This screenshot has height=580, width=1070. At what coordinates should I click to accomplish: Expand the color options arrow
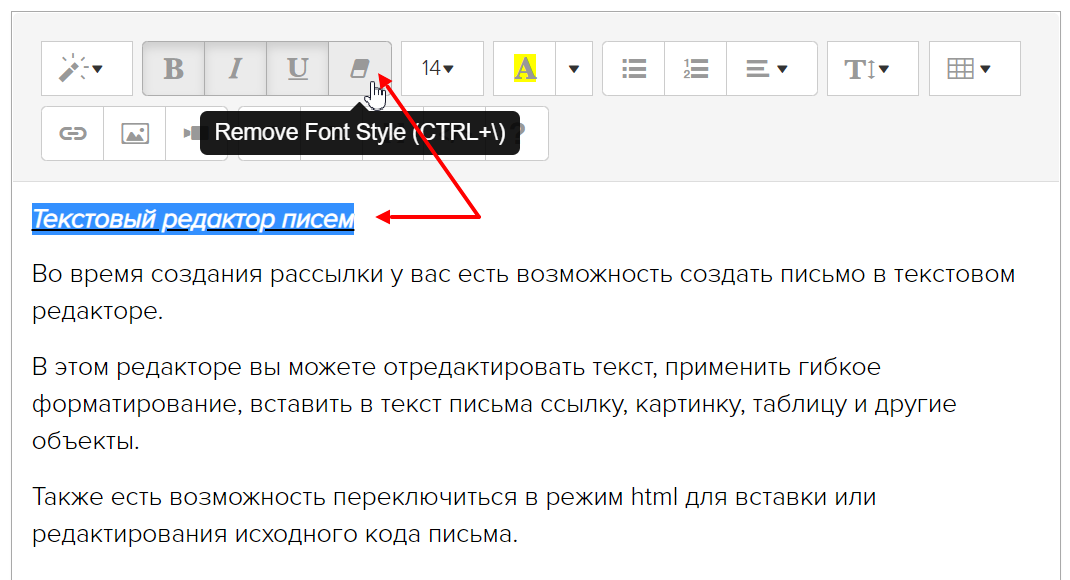574,69
